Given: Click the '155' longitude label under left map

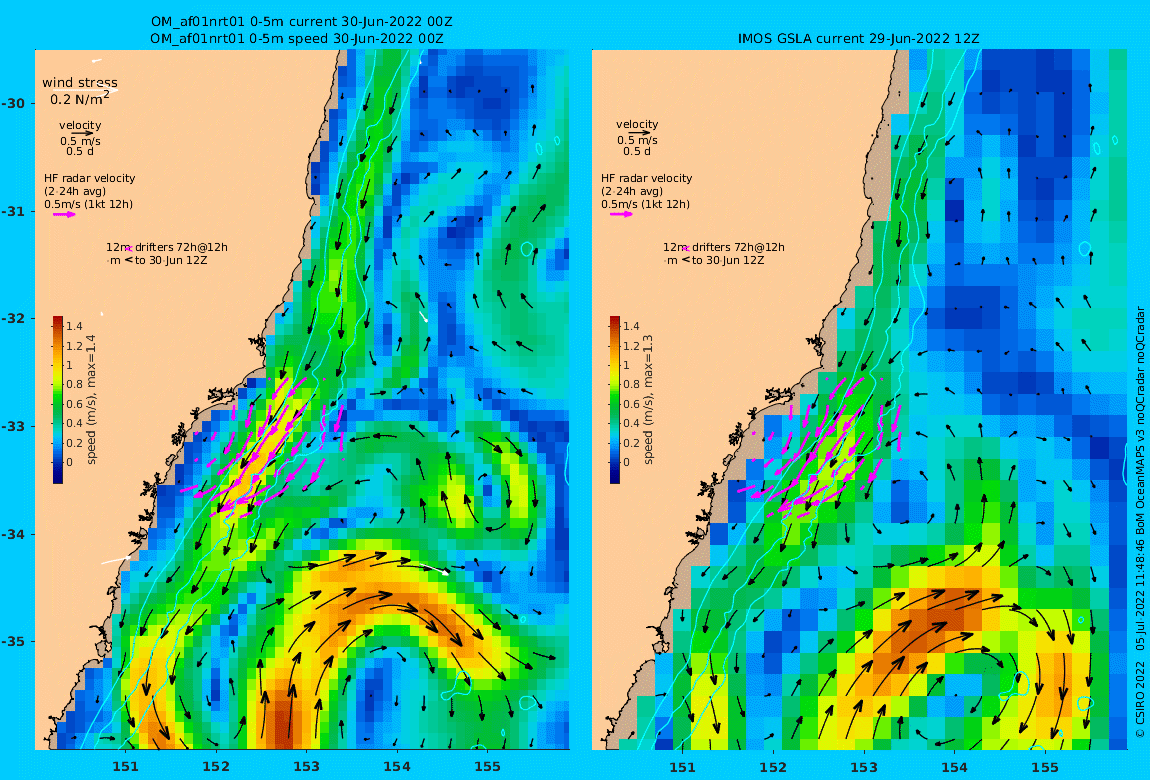Looking at the screenshot, I should (x=488, y=767).
